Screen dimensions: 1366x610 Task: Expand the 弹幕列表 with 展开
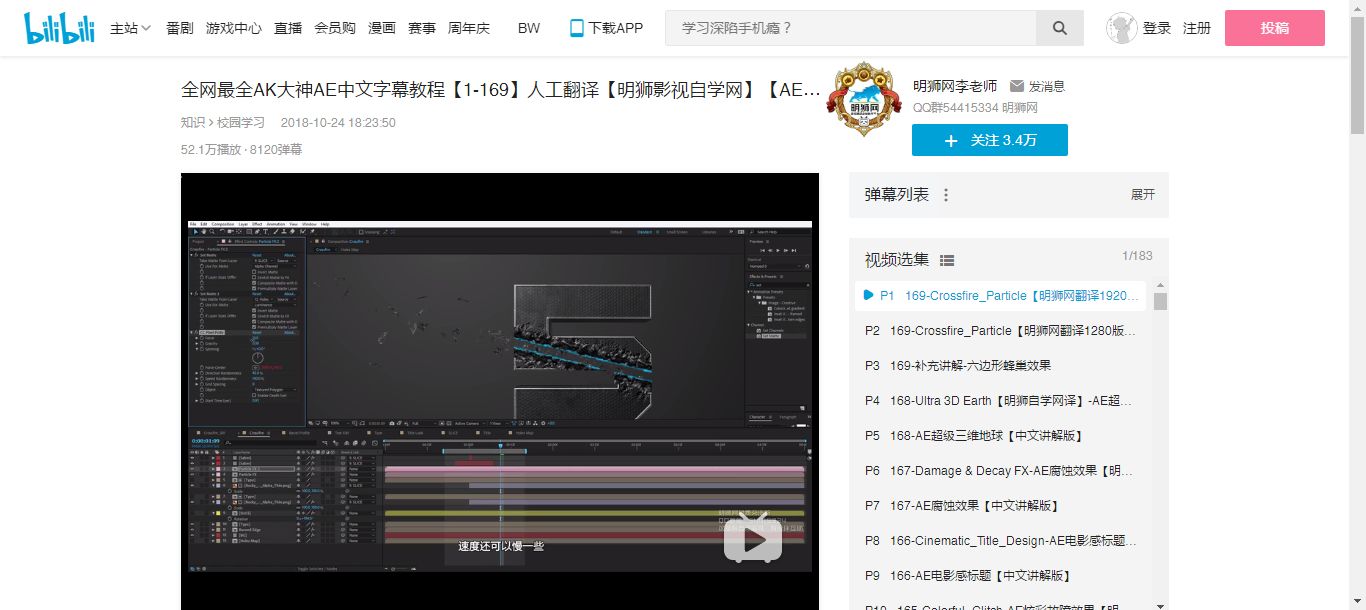click(x=1143, y=194)
